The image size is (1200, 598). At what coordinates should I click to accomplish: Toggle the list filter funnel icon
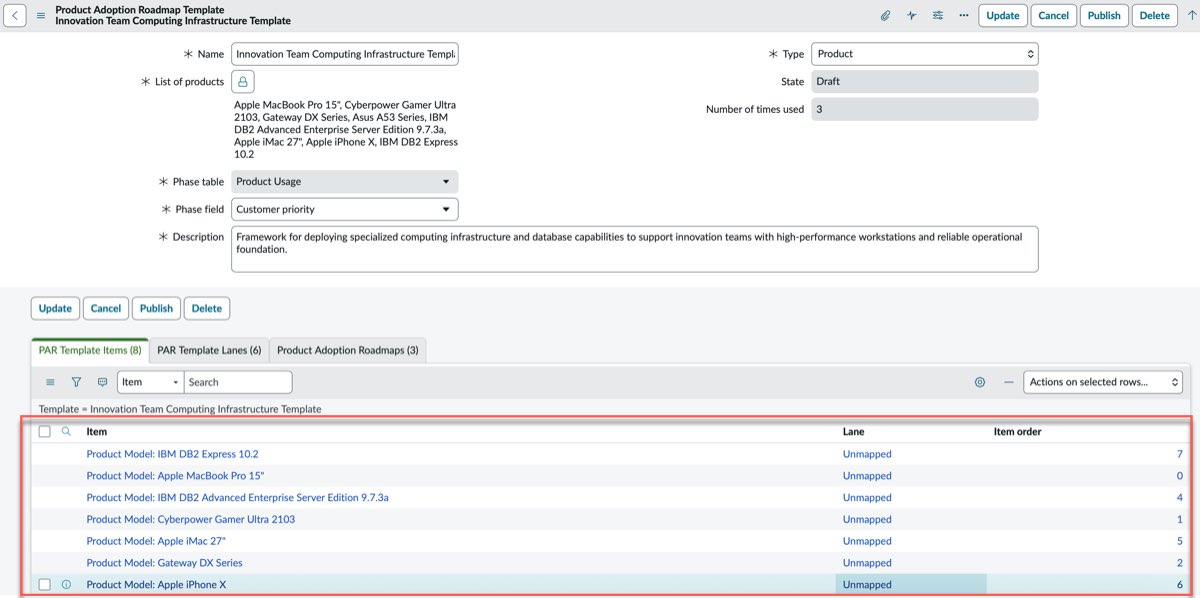pyautogui.click(x=76, y=382)
